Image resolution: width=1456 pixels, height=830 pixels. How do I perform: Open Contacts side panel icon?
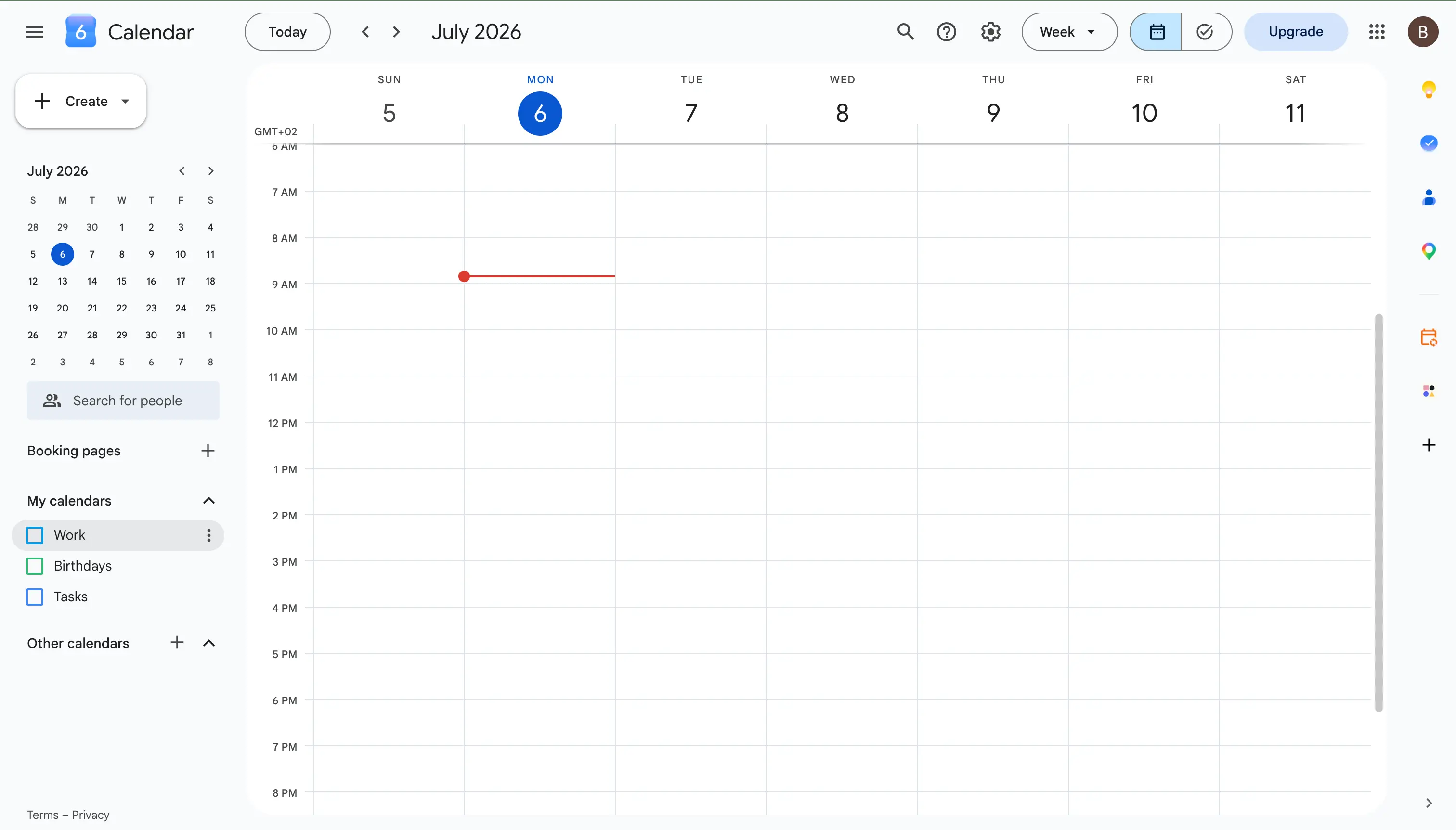(1429, 197)
